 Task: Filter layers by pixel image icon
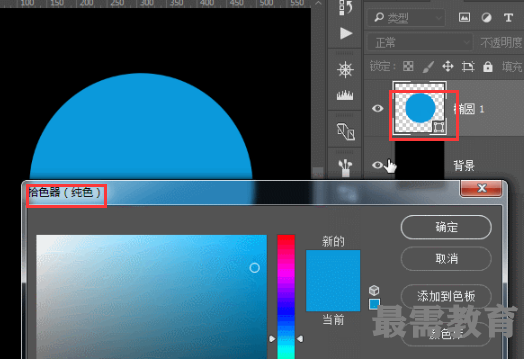pyautogui.click(x=464, y=17)
